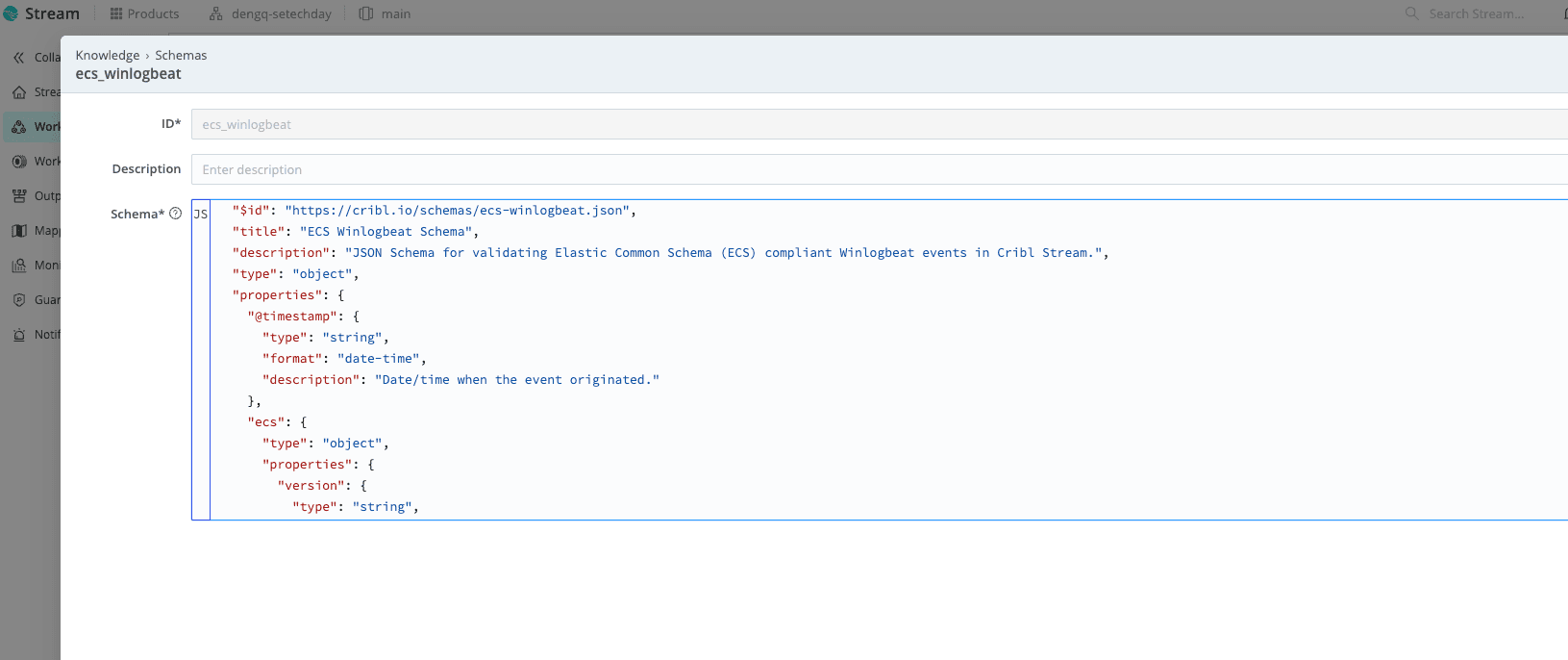
Task: Open Monitoring sidebar icon
Action: pos(19,266)
